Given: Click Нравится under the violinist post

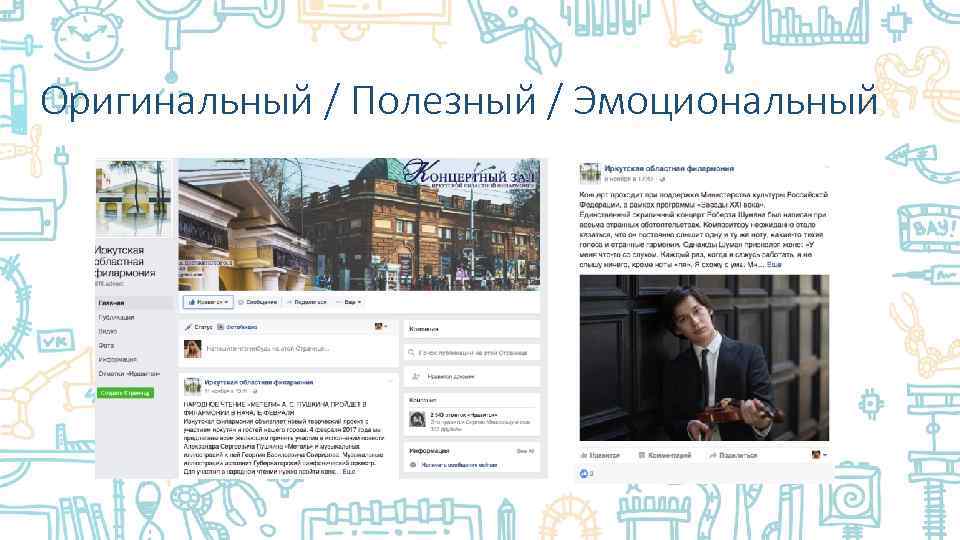Looking at the screenshot, I should point(600,456).
